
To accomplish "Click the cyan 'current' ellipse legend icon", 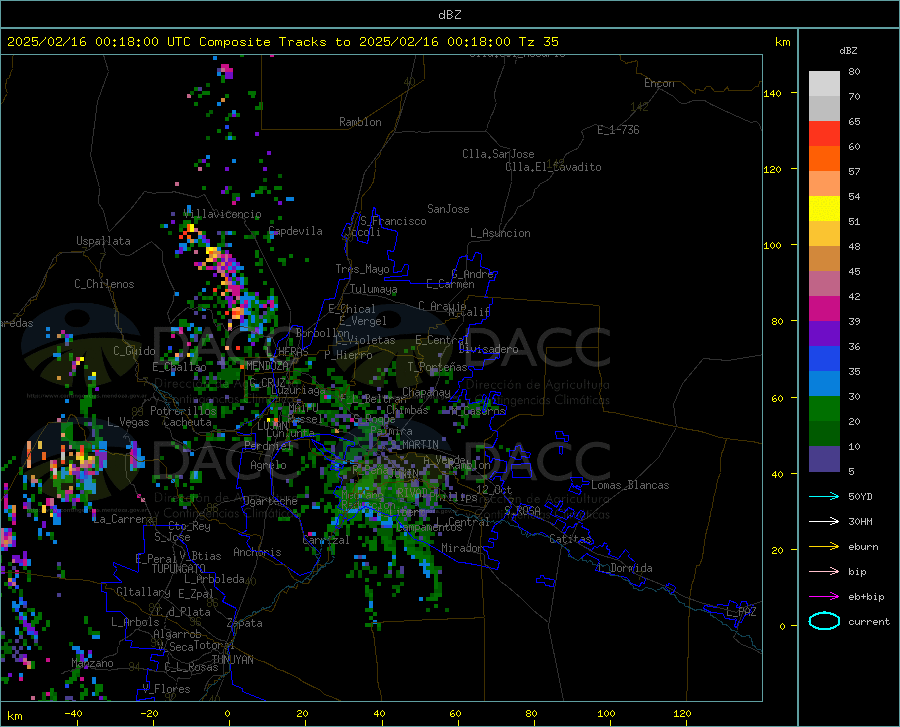I will pos(824,621).
